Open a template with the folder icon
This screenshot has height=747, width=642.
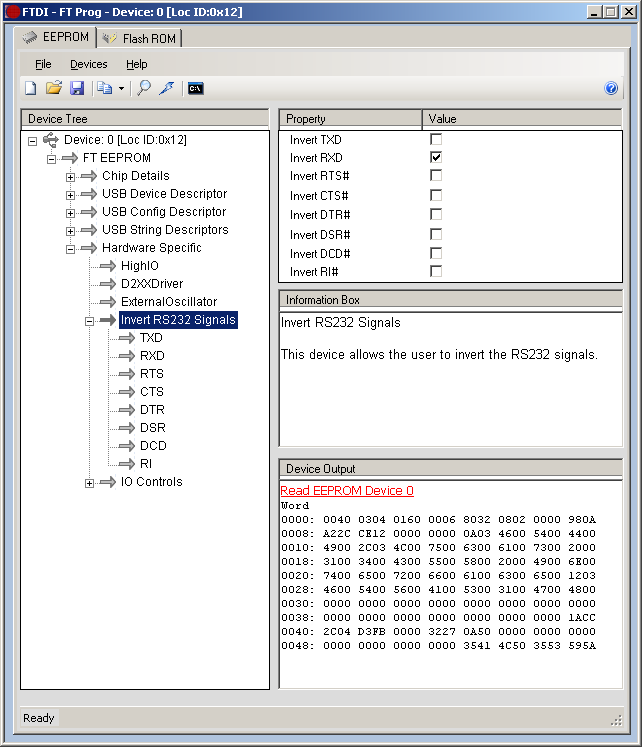pyautogui.click(x=54, y=88)
